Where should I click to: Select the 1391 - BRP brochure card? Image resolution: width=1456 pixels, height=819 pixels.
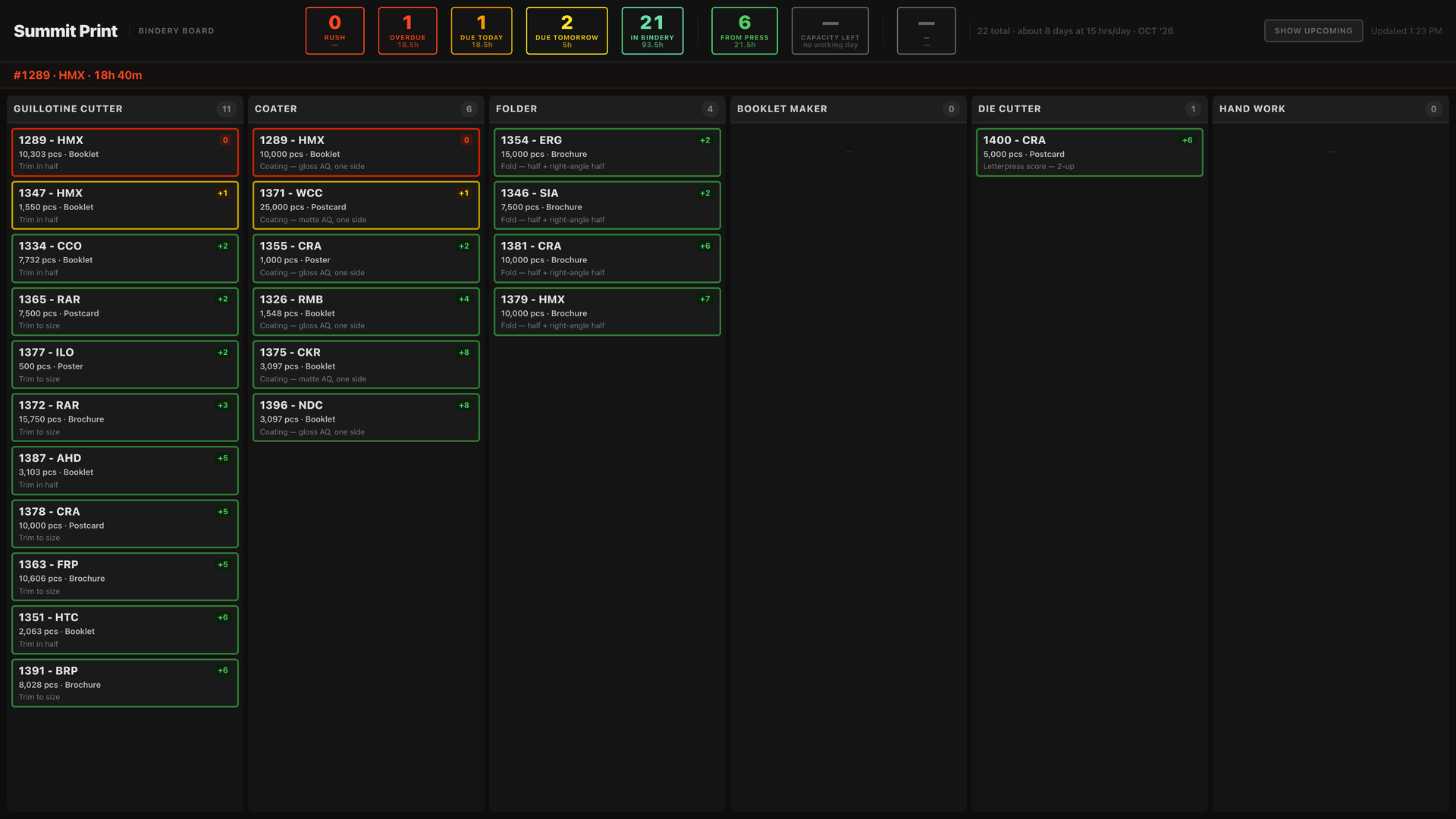coord(125,683)
